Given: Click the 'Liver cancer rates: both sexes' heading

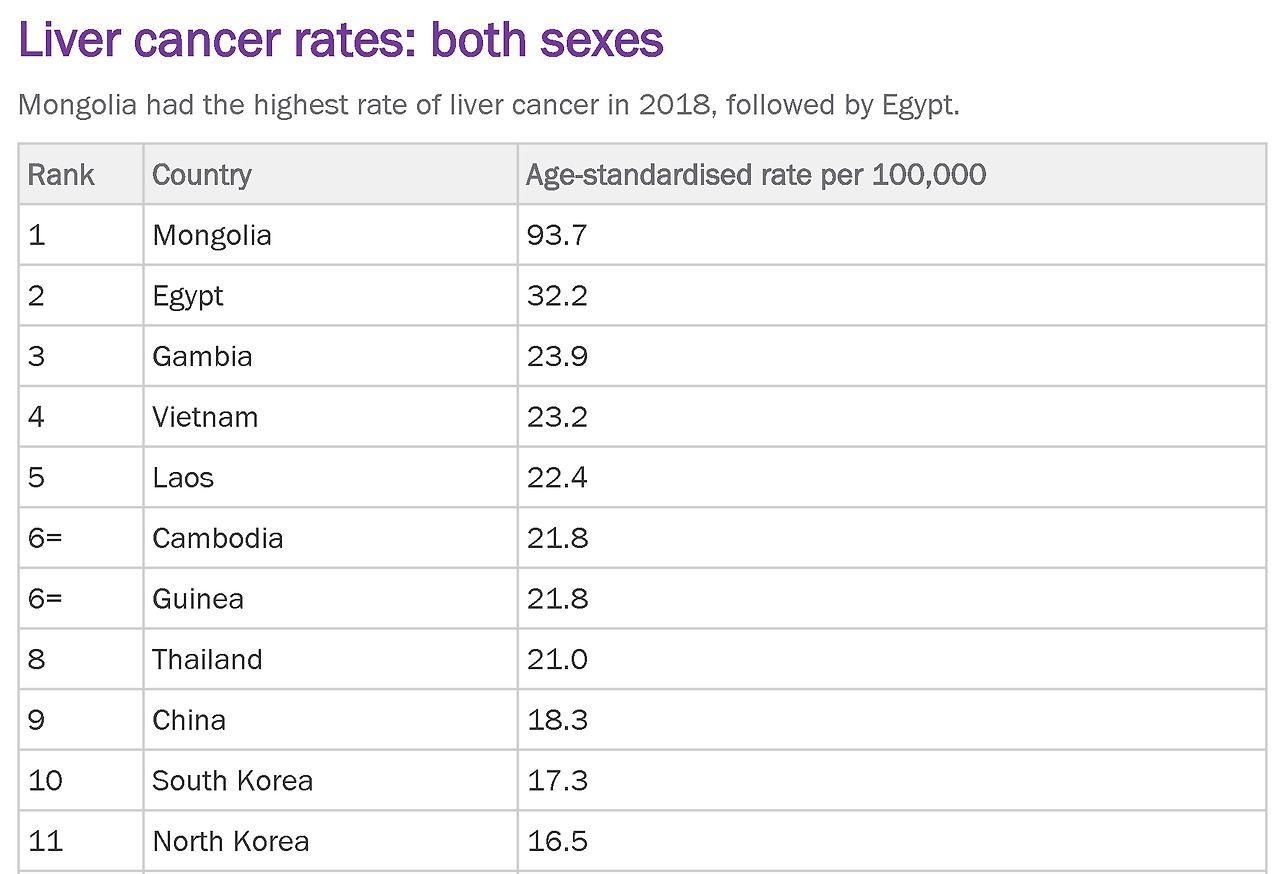Looking at the screenshot, I should pos(341,41).
